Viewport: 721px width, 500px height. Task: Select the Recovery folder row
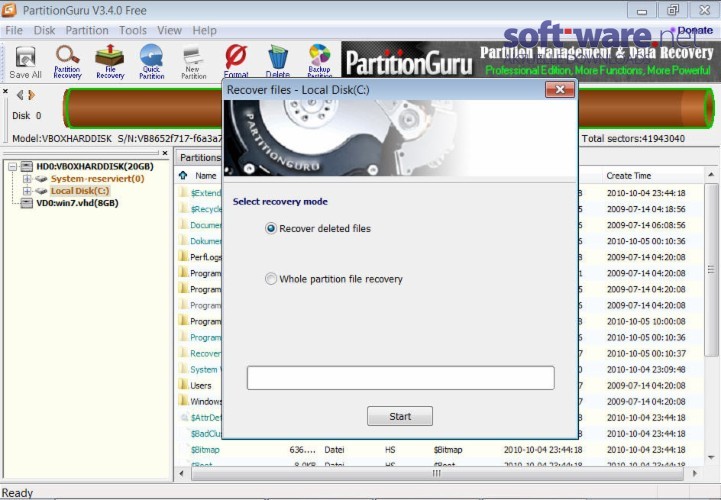click(200, 353)
